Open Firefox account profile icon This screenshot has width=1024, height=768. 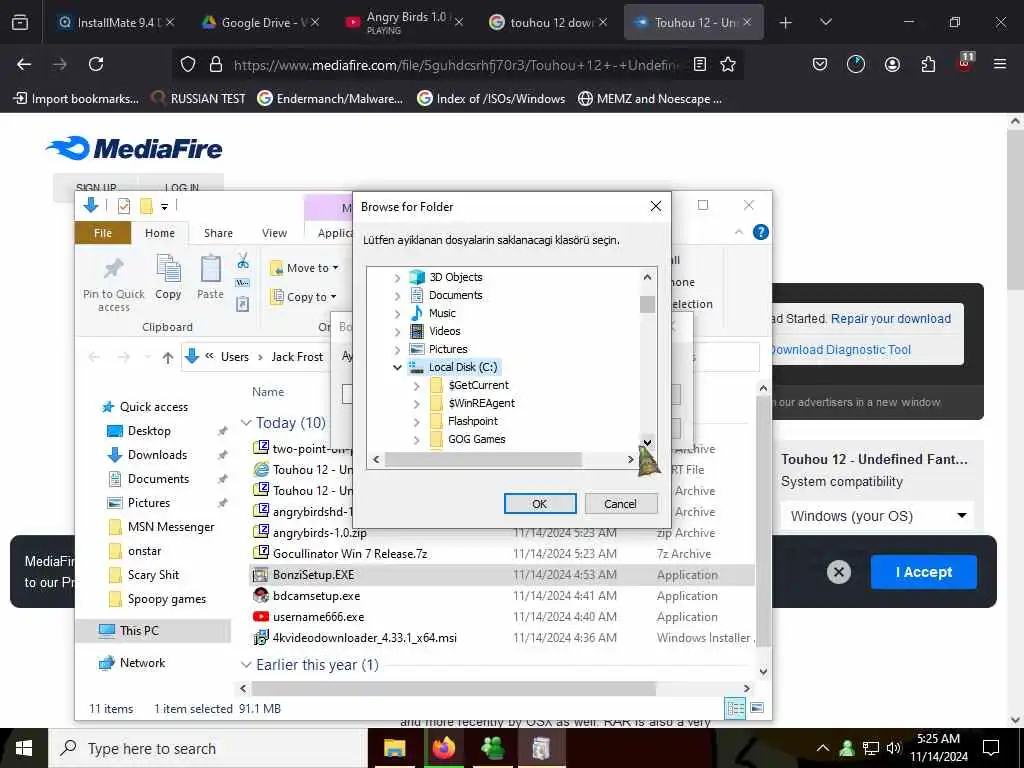click(x=892, y=64)
